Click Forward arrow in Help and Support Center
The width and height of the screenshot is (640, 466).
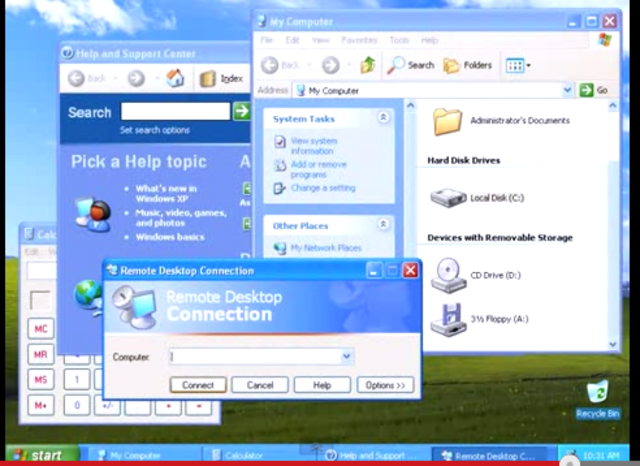[x=136, y=78]
